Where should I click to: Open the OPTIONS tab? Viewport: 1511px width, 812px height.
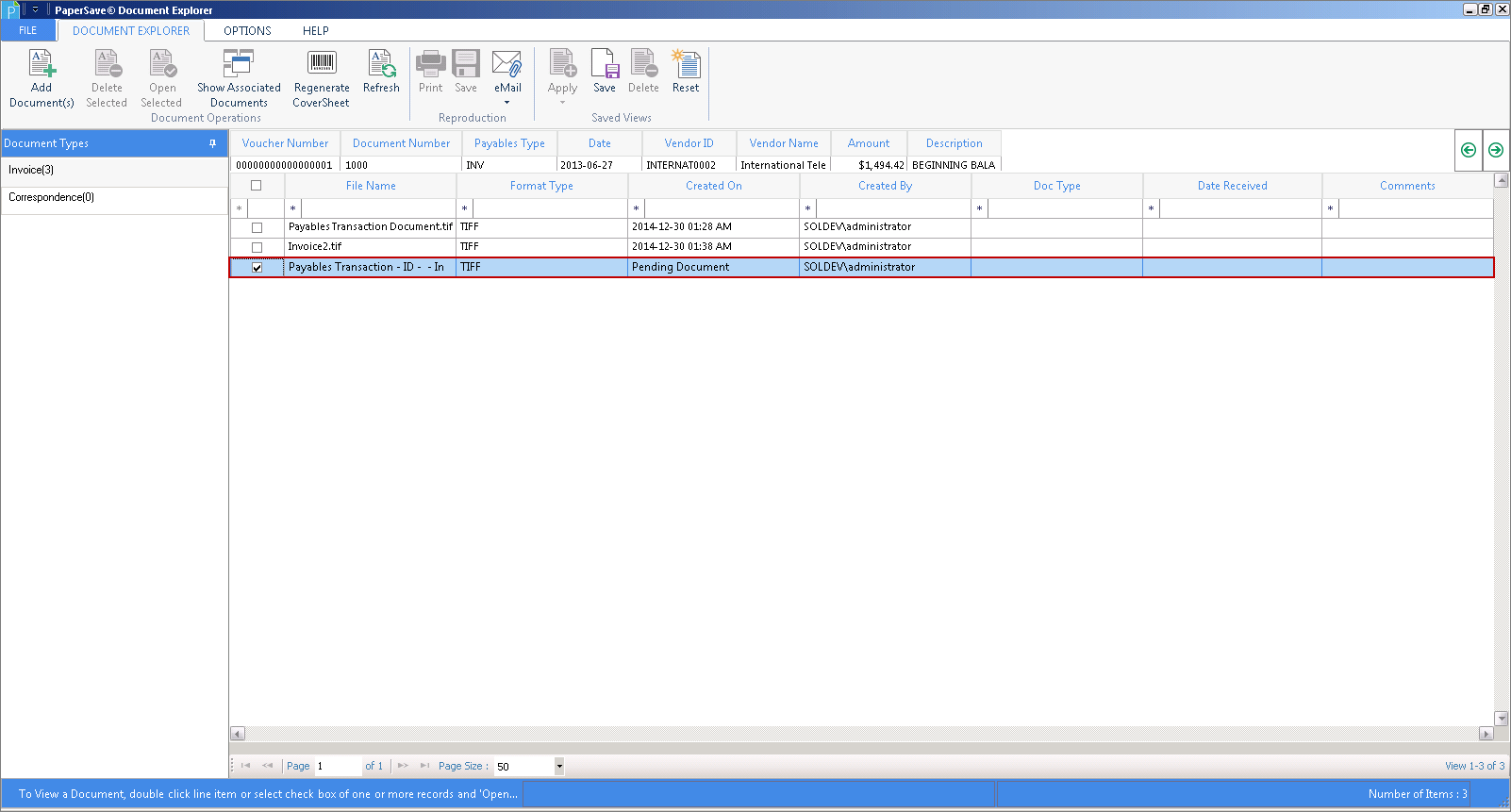[247, 30]
